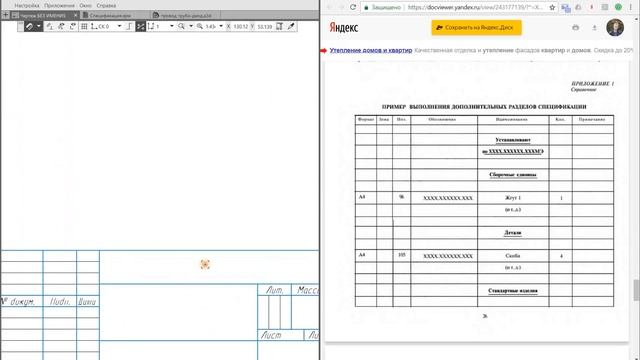This screenshot has width=640, height=360.
Task: Go back in the Chrome browser
Action: pos(329,7)
